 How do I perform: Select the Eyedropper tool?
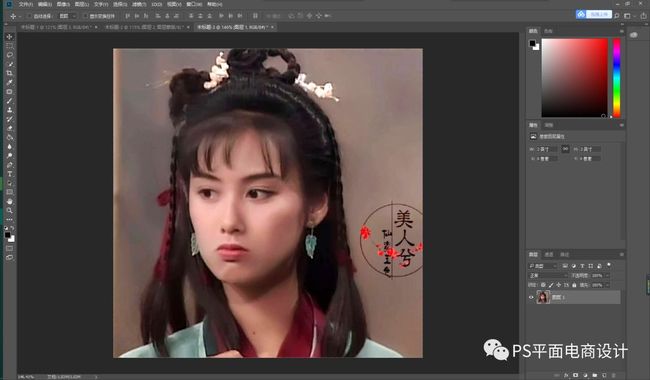tap(9, 82)
